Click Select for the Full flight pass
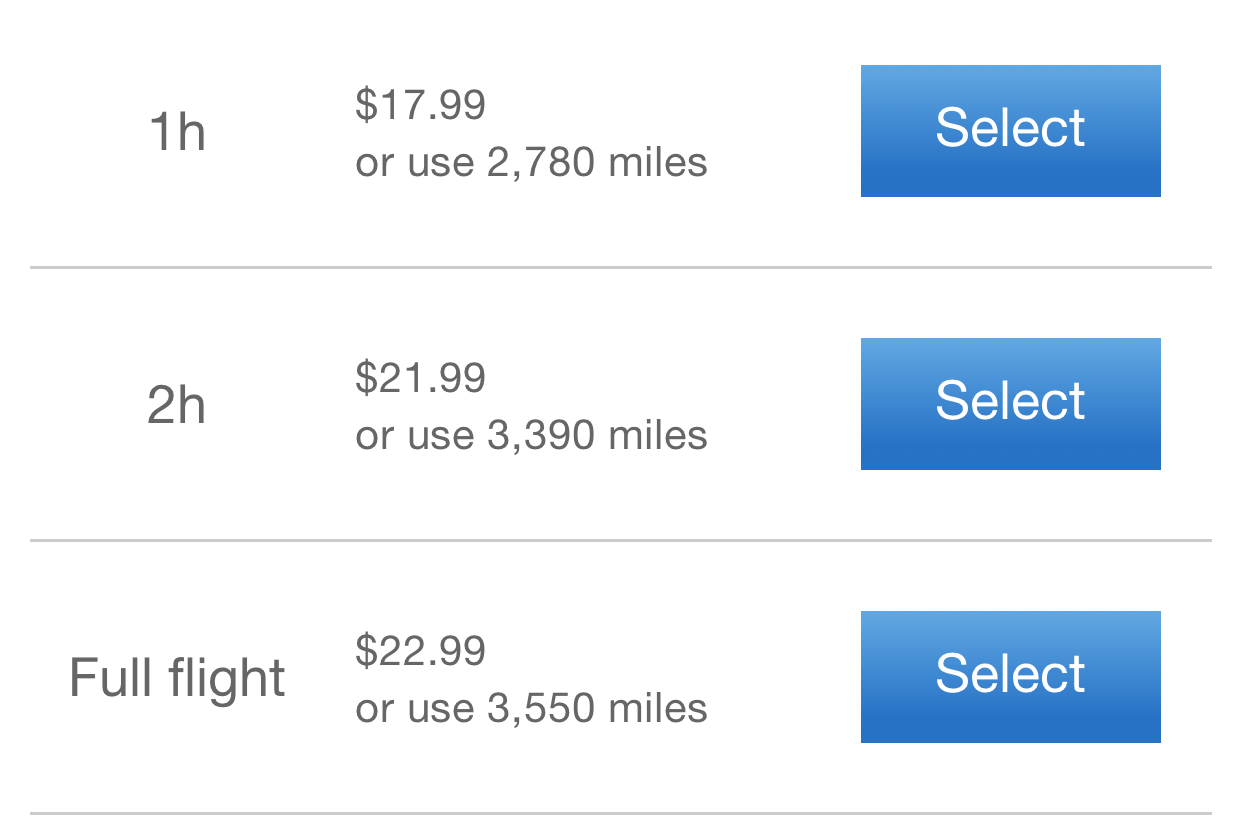Viewport: 1242px width, 828px height. point(1010,677)
